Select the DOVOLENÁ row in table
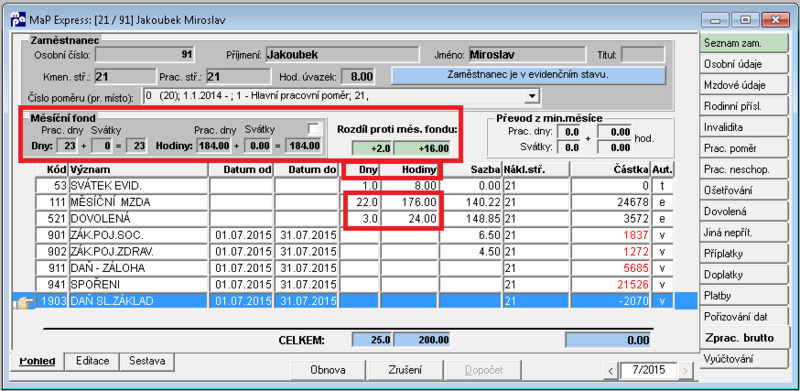 (x=355, y=219)
